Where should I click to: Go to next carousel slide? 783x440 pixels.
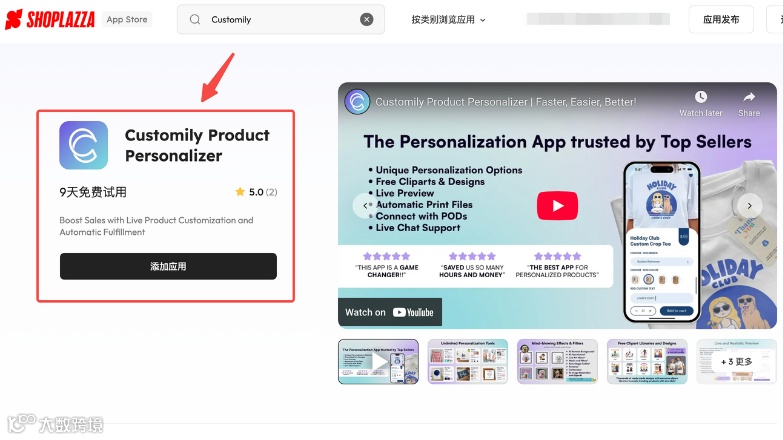coord(749,205)
